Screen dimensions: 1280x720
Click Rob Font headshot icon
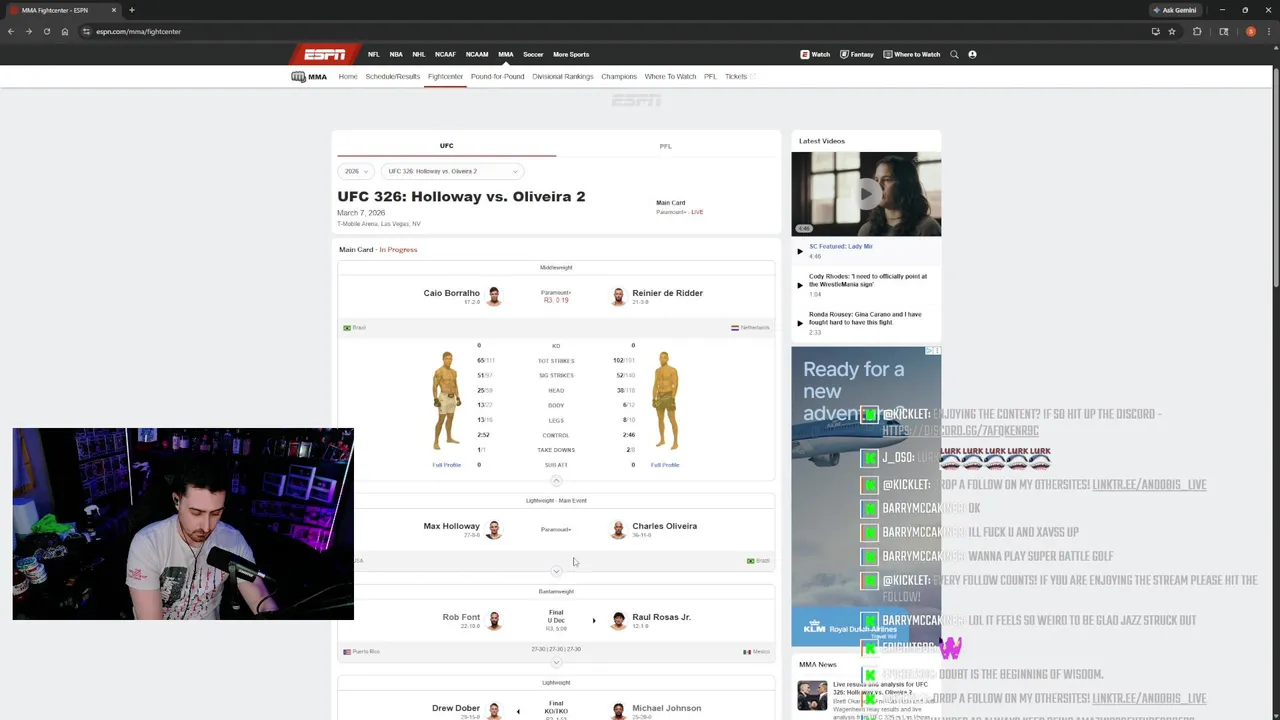pos(494,620)
